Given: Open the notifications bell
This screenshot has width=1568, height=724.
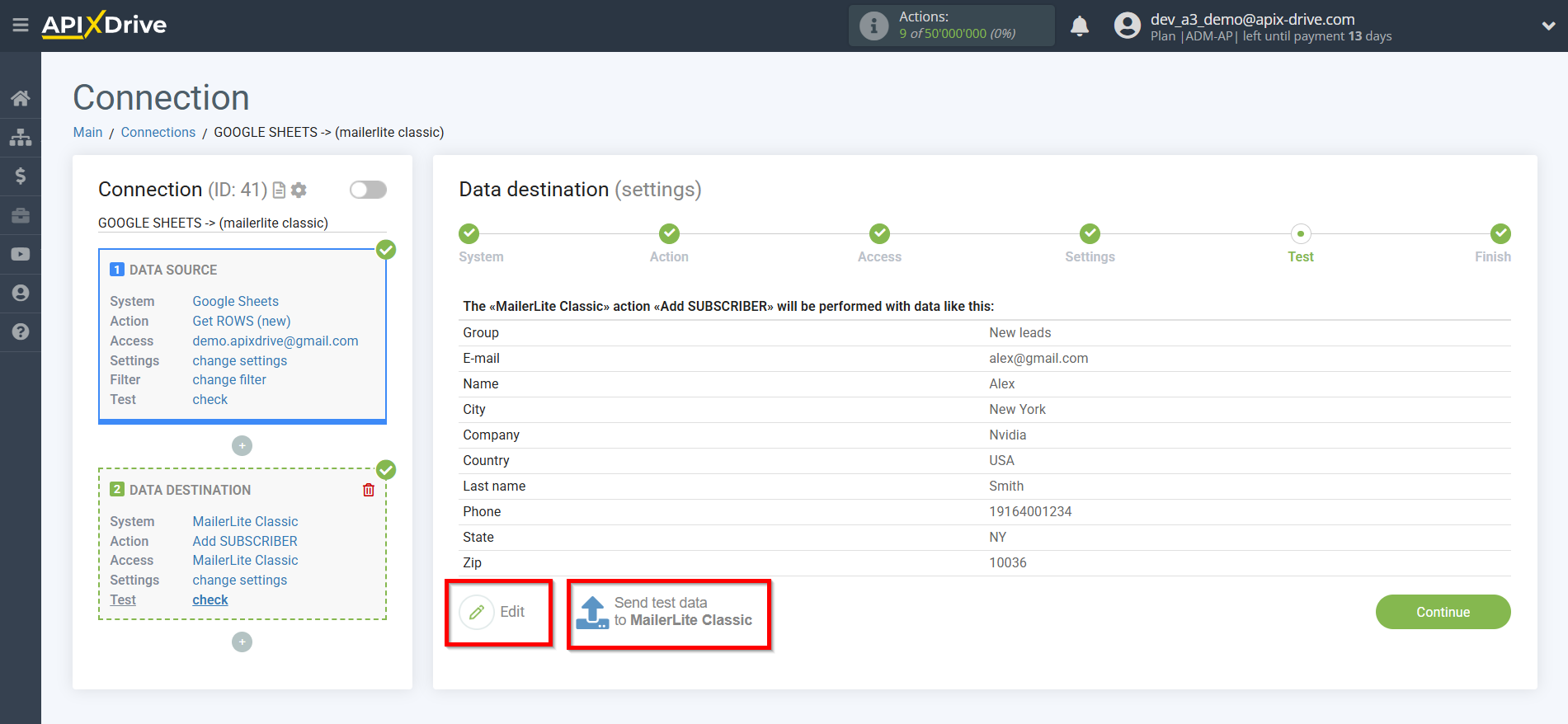Looking at the screenshot, I should click(1080, 26).
